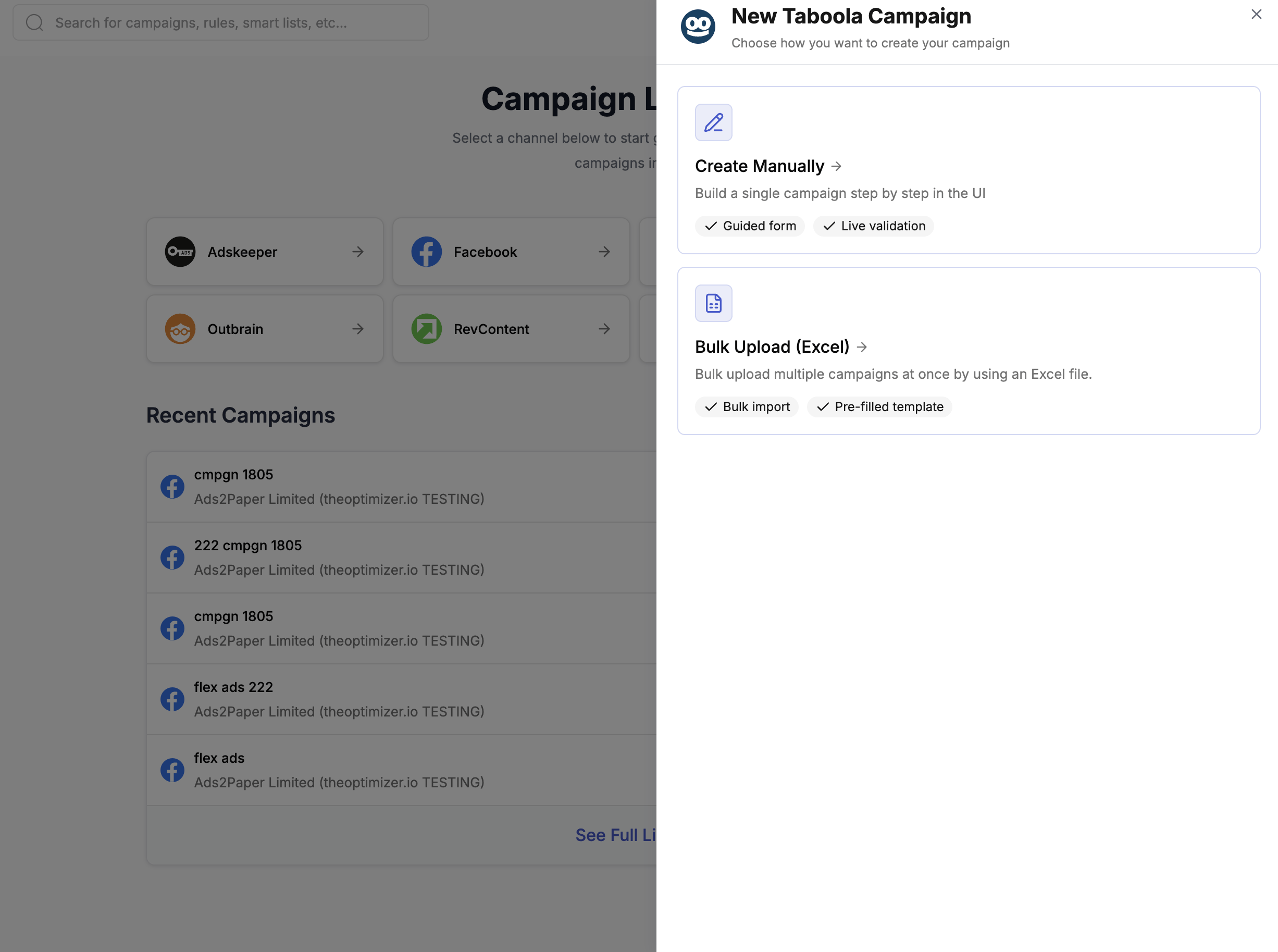The image size is (1278, 952).
Task: Click the Bulk import tag
Action: click(x=746, y=407)
